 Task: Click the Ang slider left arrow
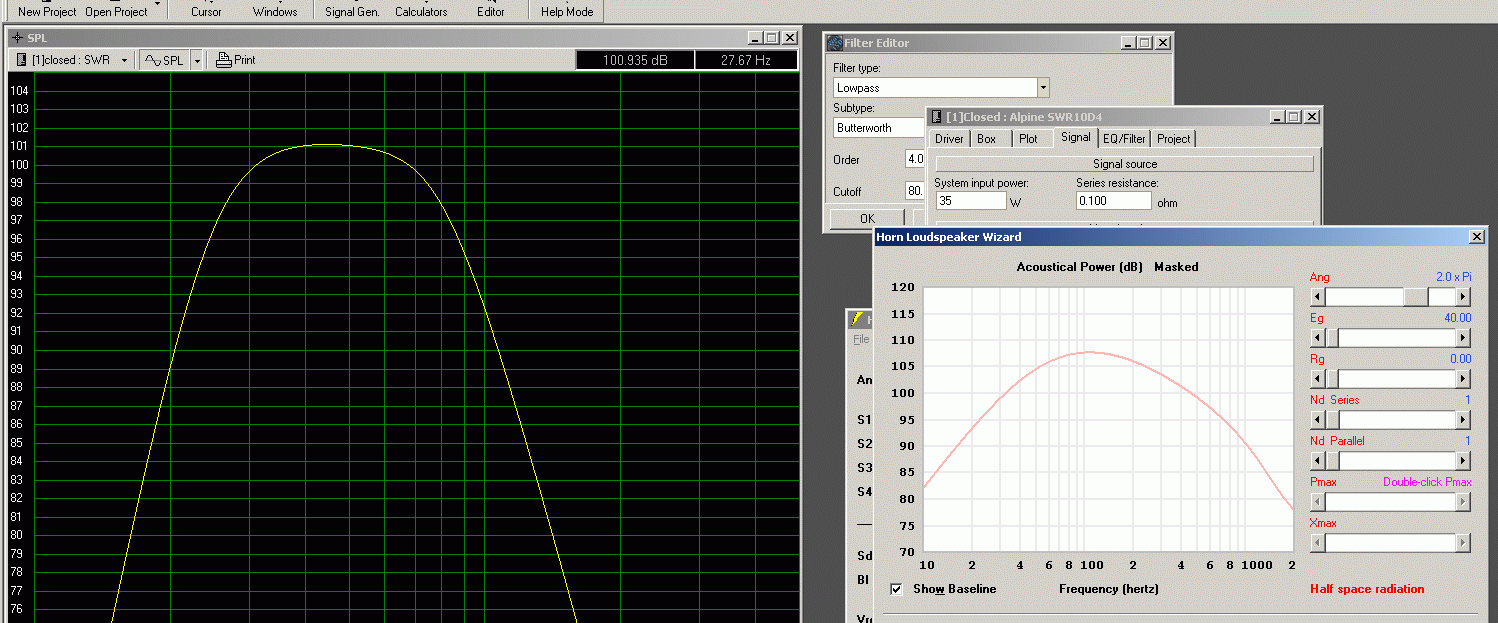(x=1317, y=297)
